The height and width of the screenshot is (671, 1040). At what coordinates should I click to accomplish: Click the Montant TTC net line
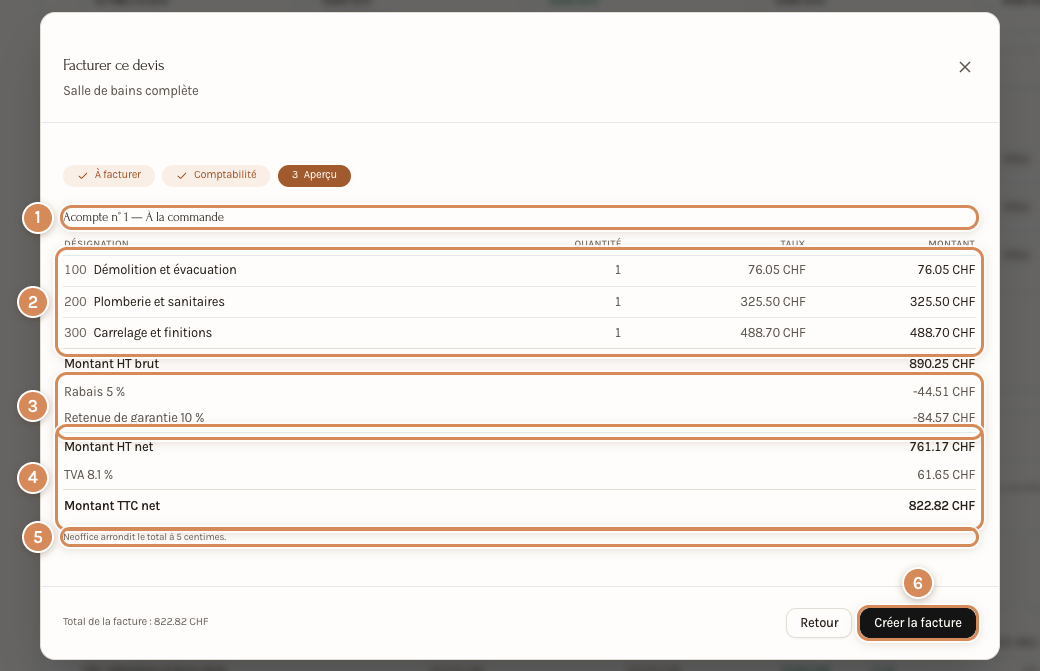point(519,506)
